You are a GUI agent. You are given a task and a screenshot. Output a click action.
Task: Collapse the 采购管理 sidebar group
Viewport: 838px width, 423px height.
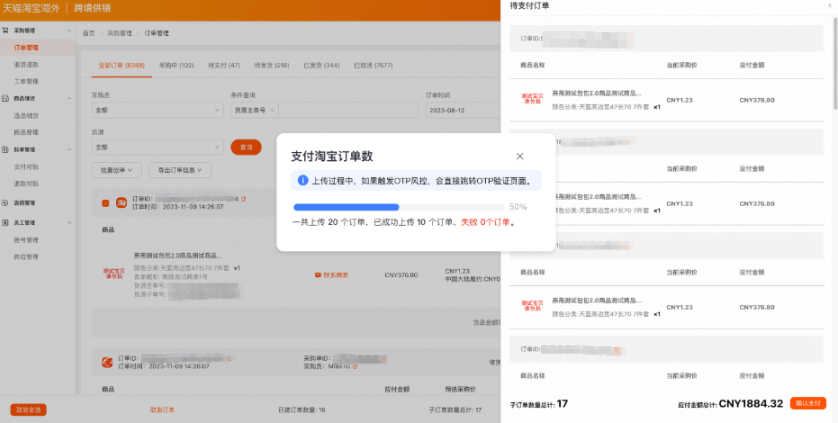click(x=69, y=30)
